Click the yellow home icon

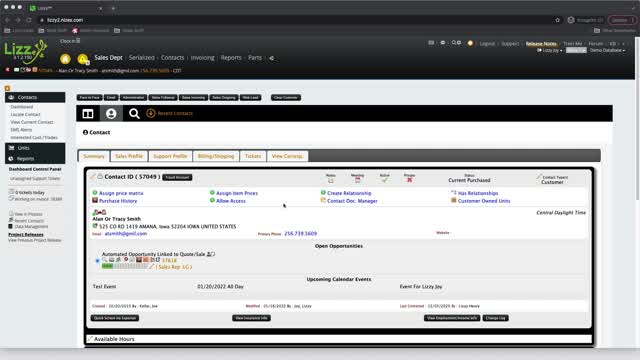[x=65, y=59]
